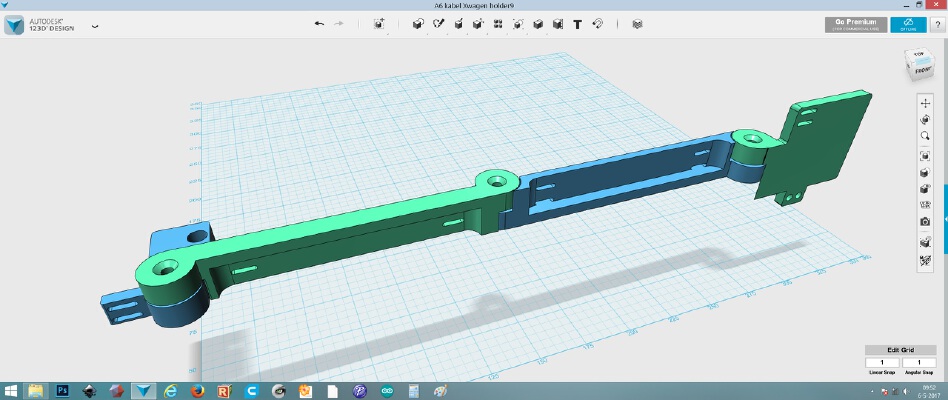Activate the Snap magnet tool
Screen dimensions: 948x400
[597, 24]
